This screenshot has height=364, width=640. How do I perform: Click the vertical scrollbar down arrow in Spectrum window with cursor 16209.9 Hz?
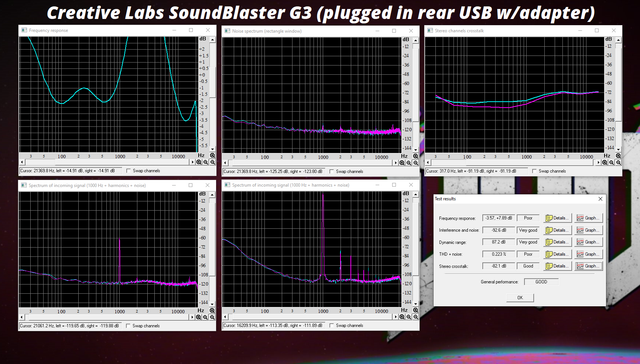(416, 304)
